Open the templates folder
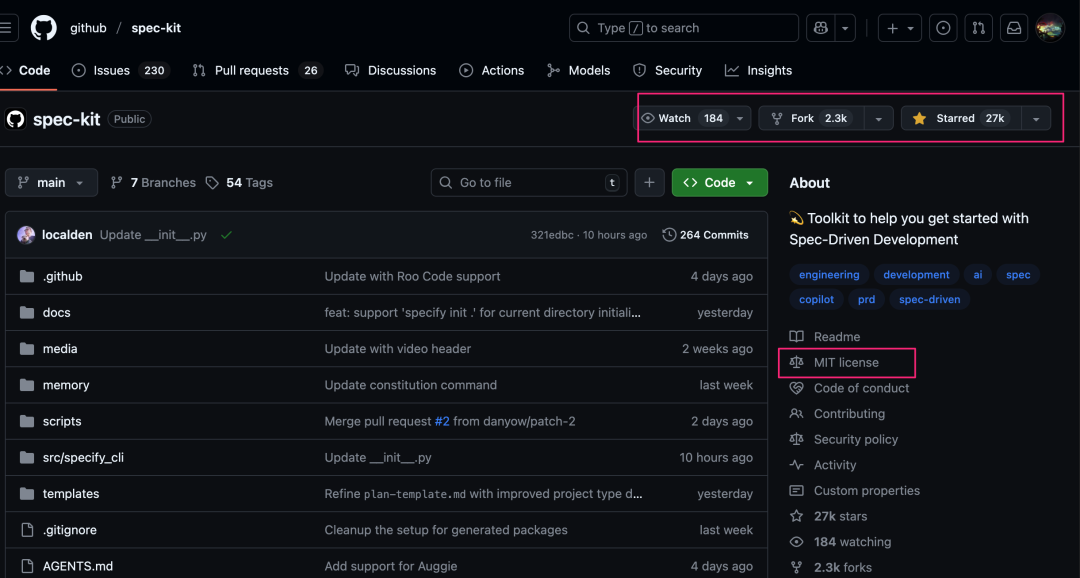The image size is (1080, 578). 71,494
